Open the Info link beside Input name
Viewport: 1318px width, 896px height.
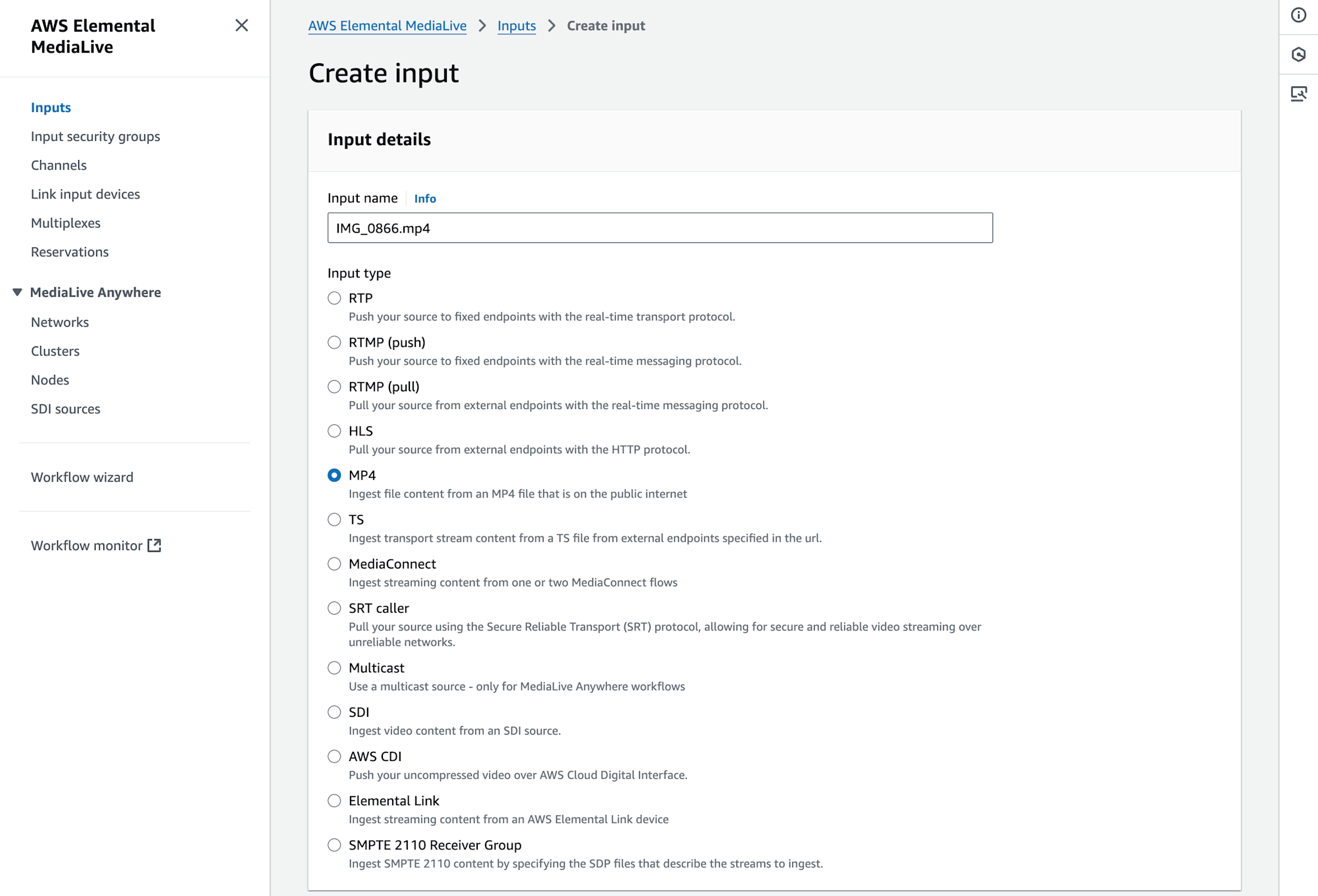tap(425, 198)
